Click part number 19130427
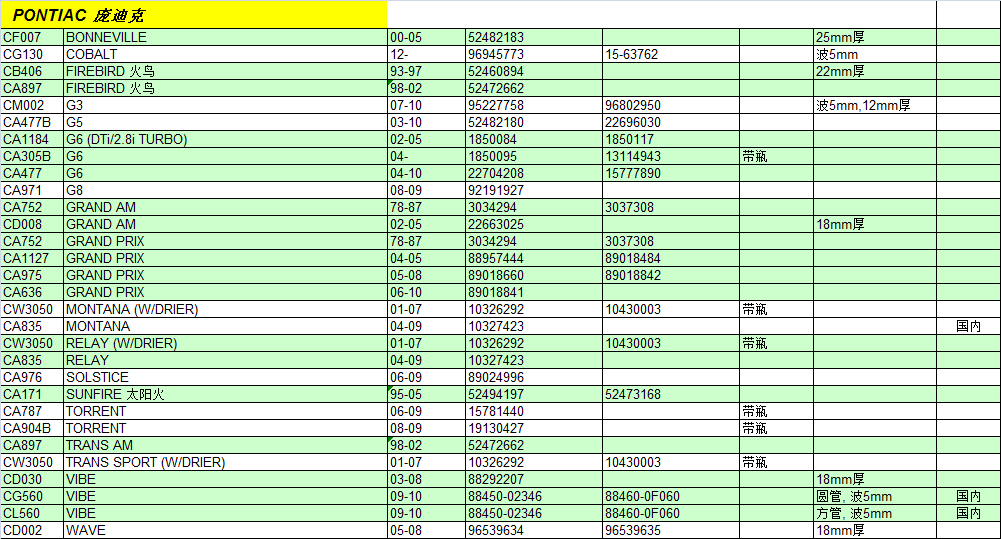This screenshot has width=1001, height=539. 534,428
